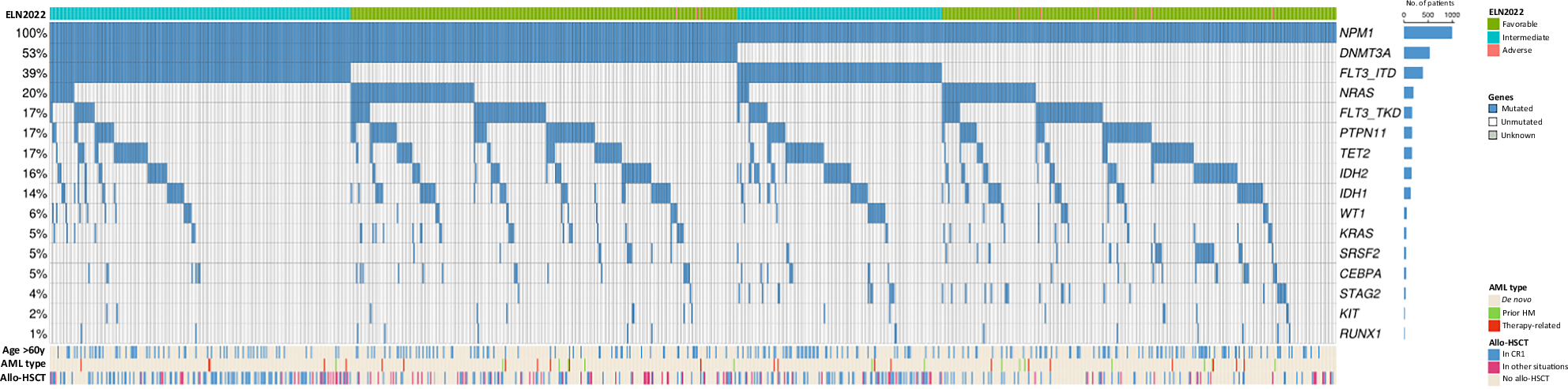This screenshot has height=389, width=1568.
Task: Click the PTPN11 gene label
Action: (1363, 133)
